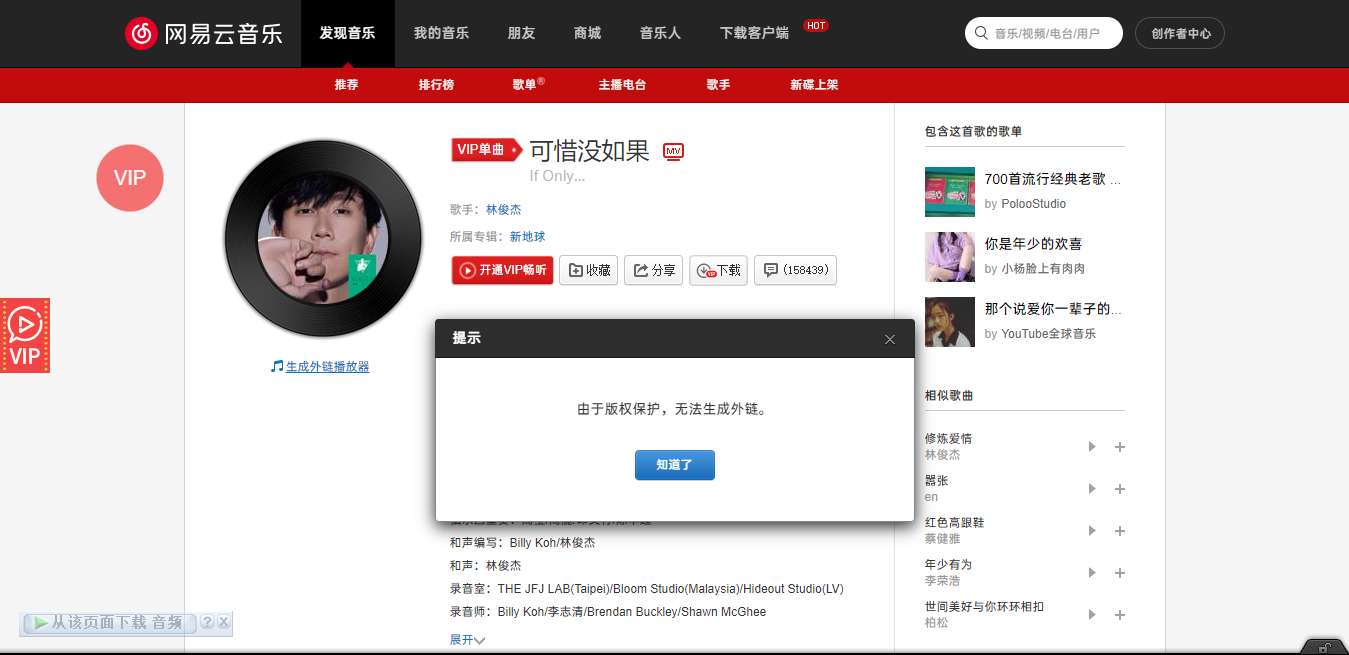The image size is (1349, 655).
Task: Open similar song title 红色高跟鞋
Action: (954, 523)
